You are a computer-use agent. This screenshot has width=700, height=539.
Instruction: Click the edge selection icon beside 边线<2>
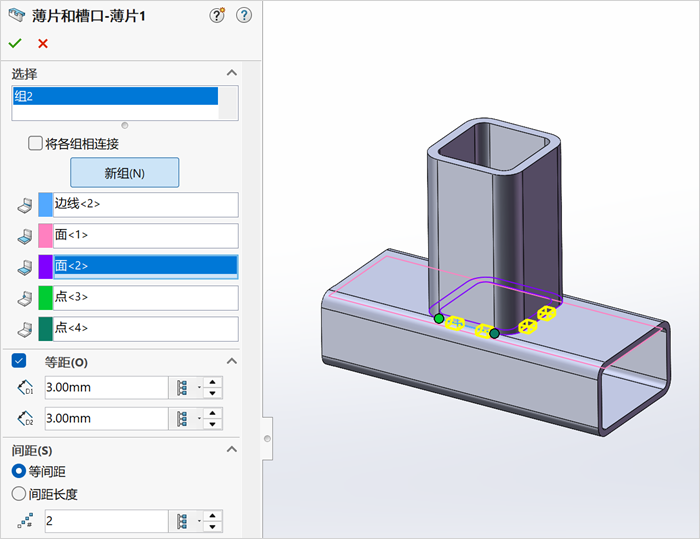pos(25,205)
